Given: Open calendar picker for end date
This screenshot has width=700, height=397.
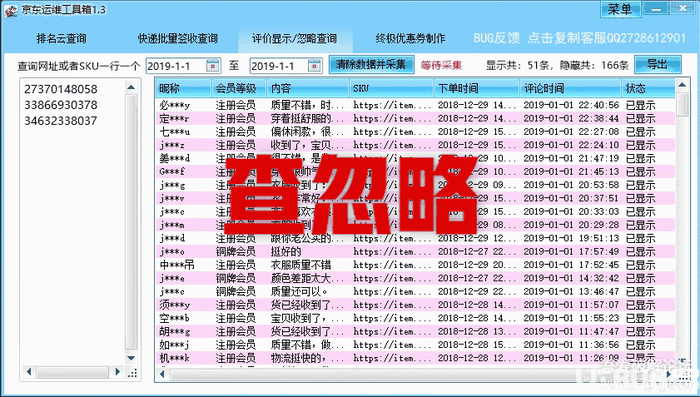Looking at the screenshot, I should pos(315,66).
